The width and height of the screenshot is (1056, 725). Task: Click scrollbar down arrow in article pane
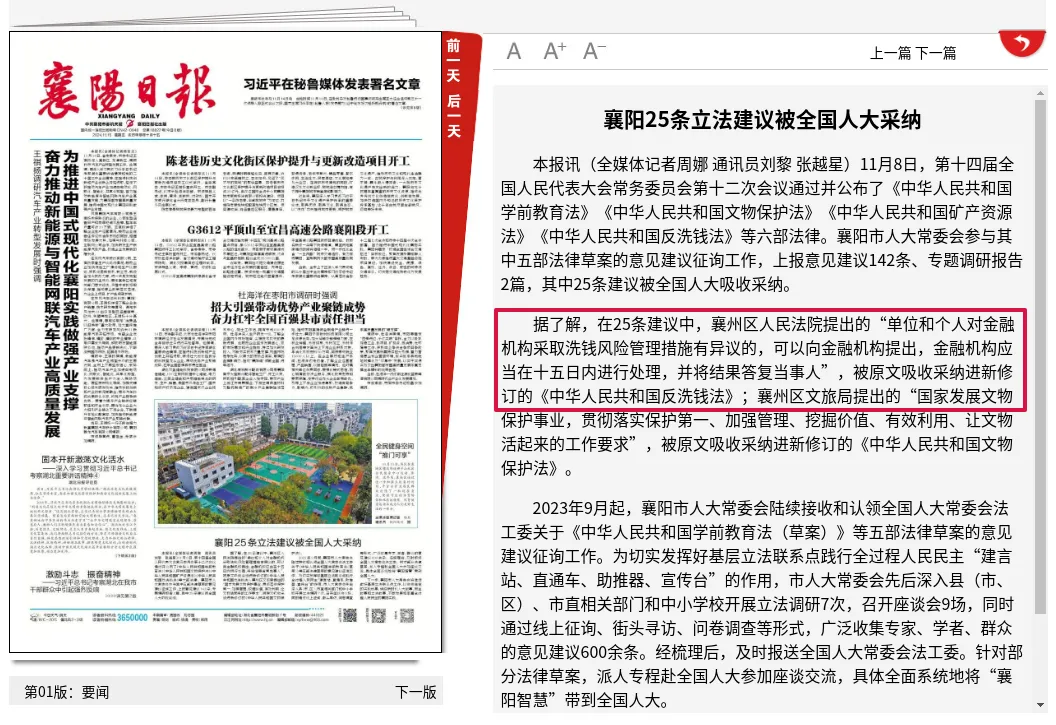[x=1041, y=704]
